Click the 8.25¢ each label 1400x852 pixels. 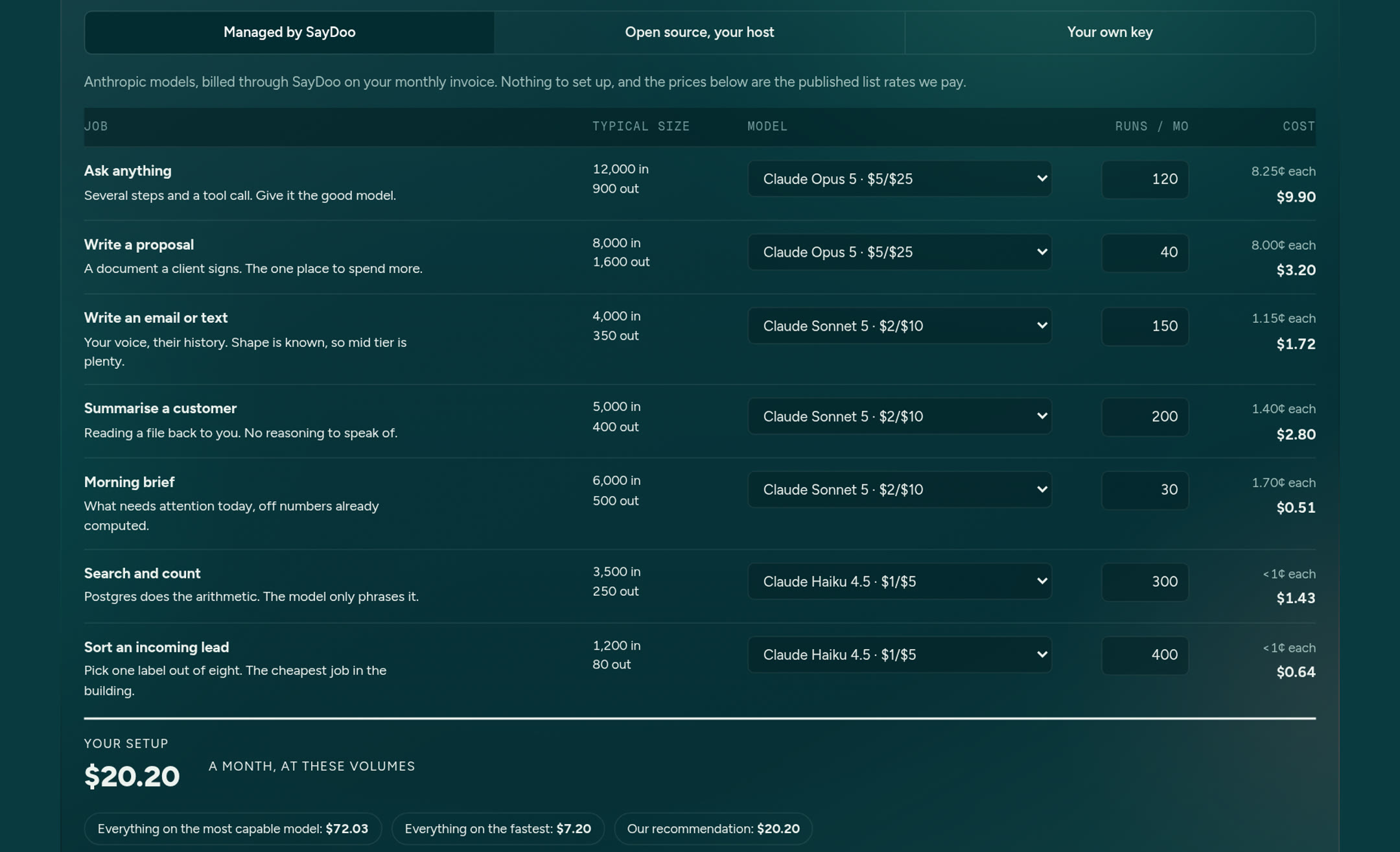click(x=1283, y=171)
